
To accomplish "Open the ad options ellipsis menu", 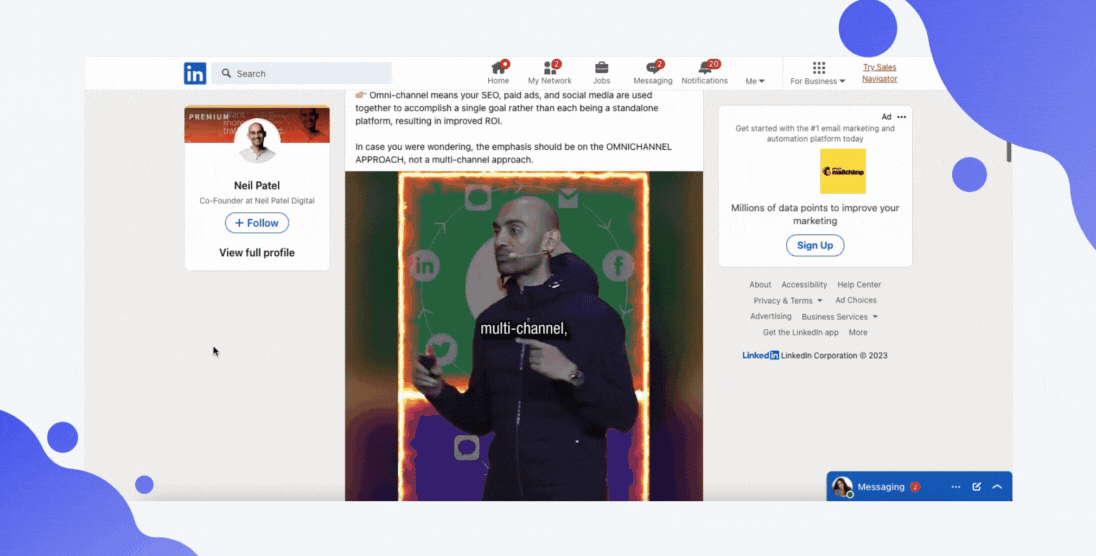I will point(902,117).
